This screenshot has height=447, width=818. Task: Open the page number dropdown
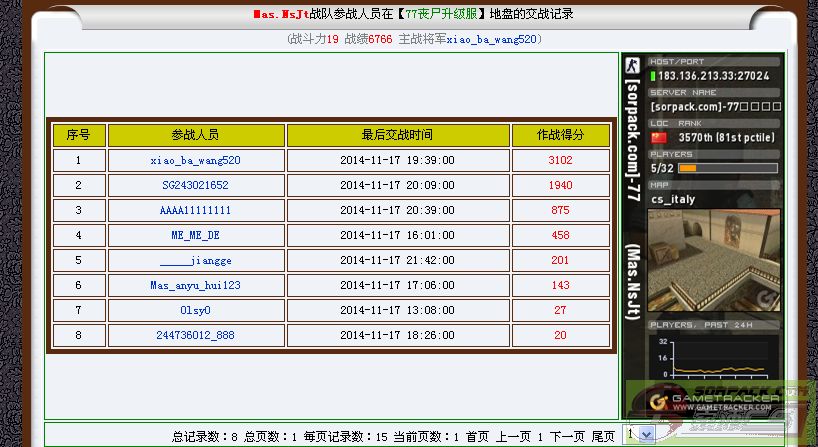[x=640, y=434]
